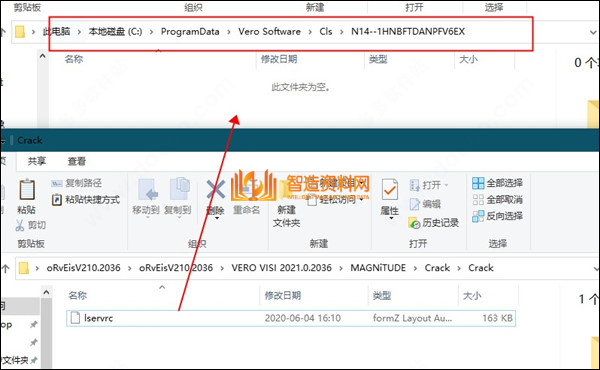600x370 pixels.
Task: Go to Vero Software breadcrumb
Action: click(269, 31)
